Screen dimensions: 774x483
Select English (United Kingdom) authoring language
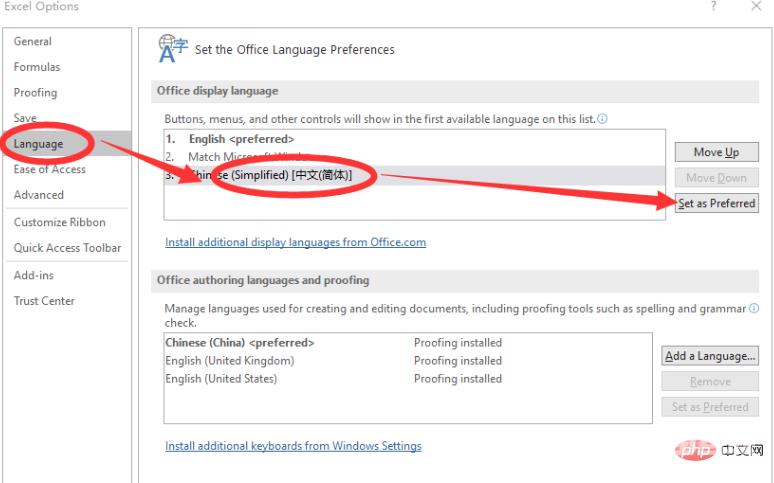(230, 361)
